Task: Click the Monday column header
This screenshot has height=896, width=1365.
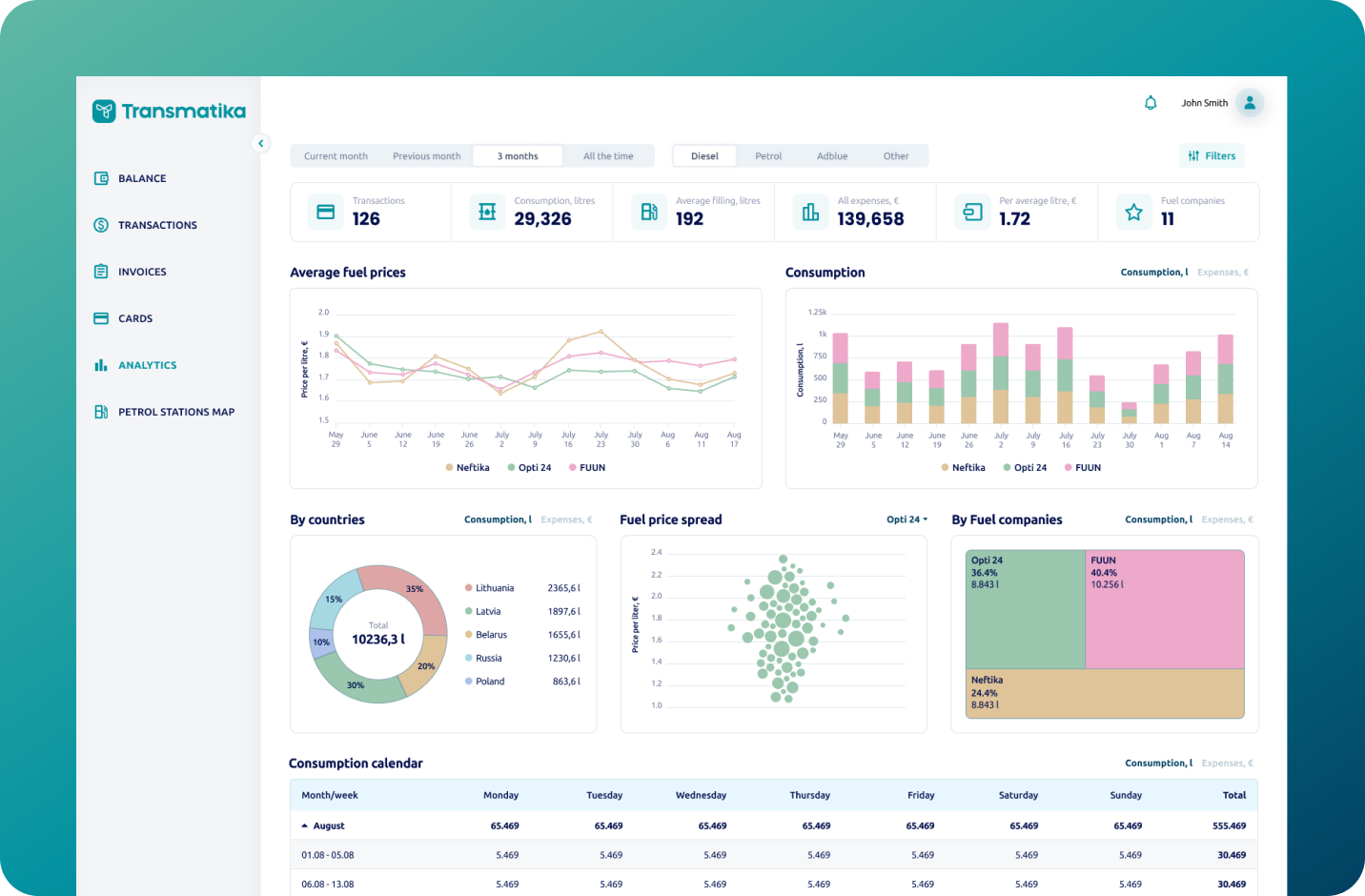Action: (500, 795)
